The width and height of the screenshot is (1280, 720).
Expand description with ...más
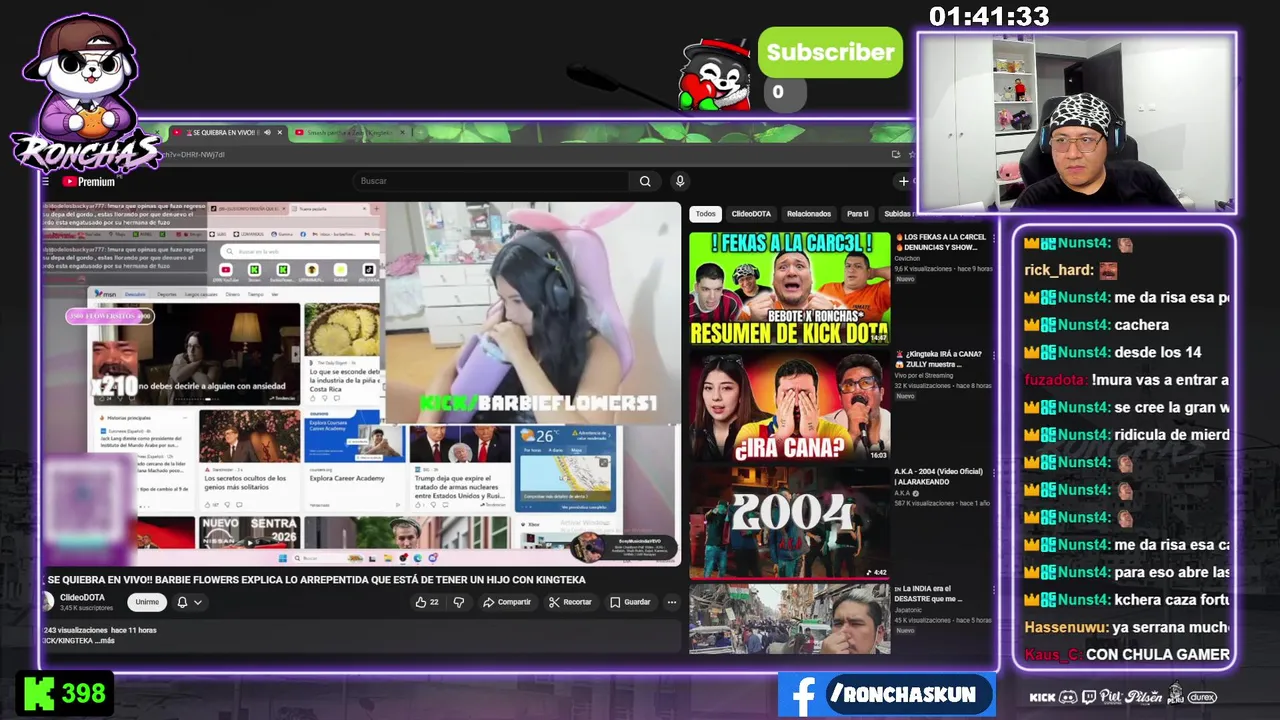coord(105,640)
